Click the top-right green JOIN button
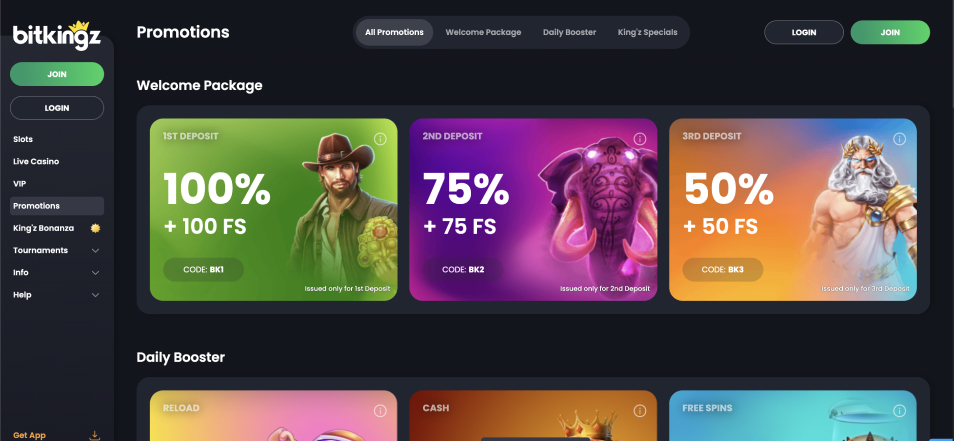 pyautogui.click(x=890, y=32)
